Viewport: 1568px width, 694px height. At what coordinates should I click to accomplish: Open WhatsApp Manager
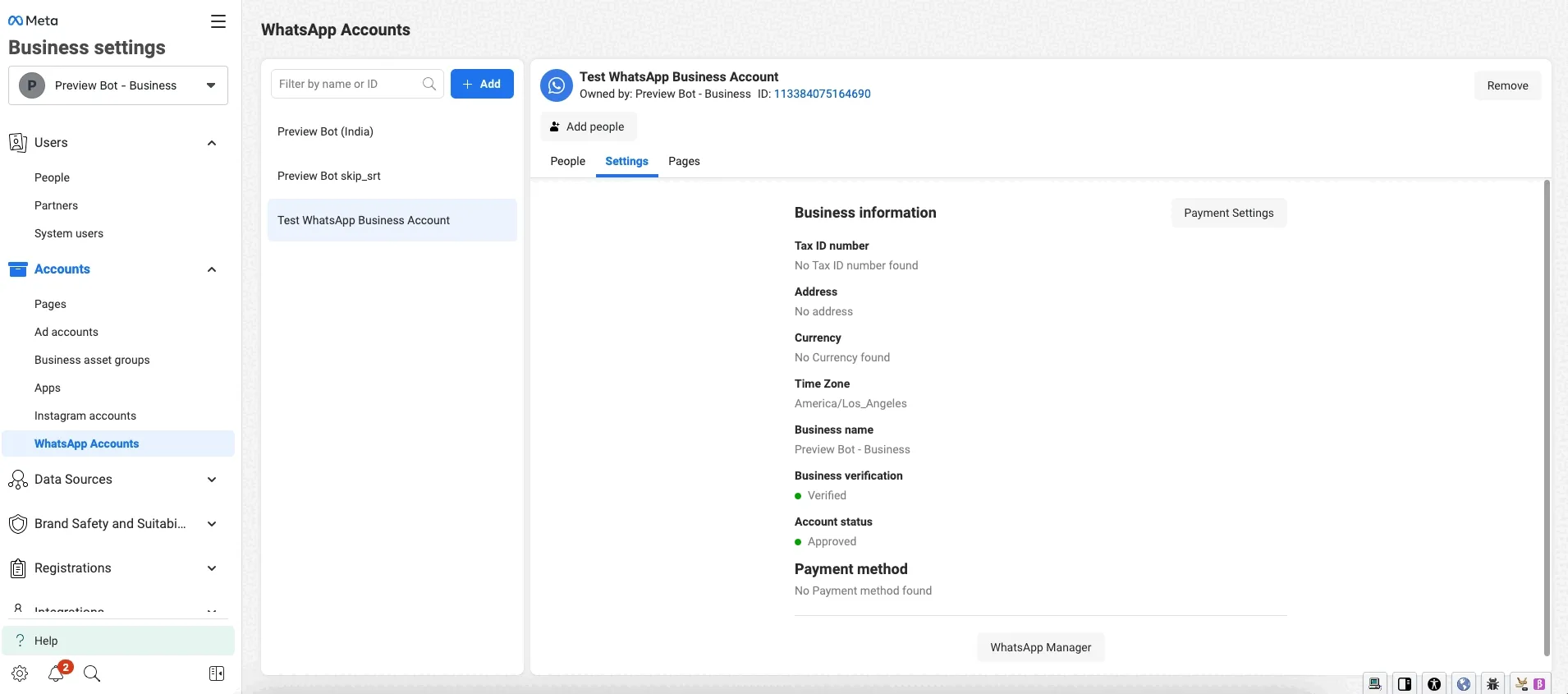tap(1040, 647)
